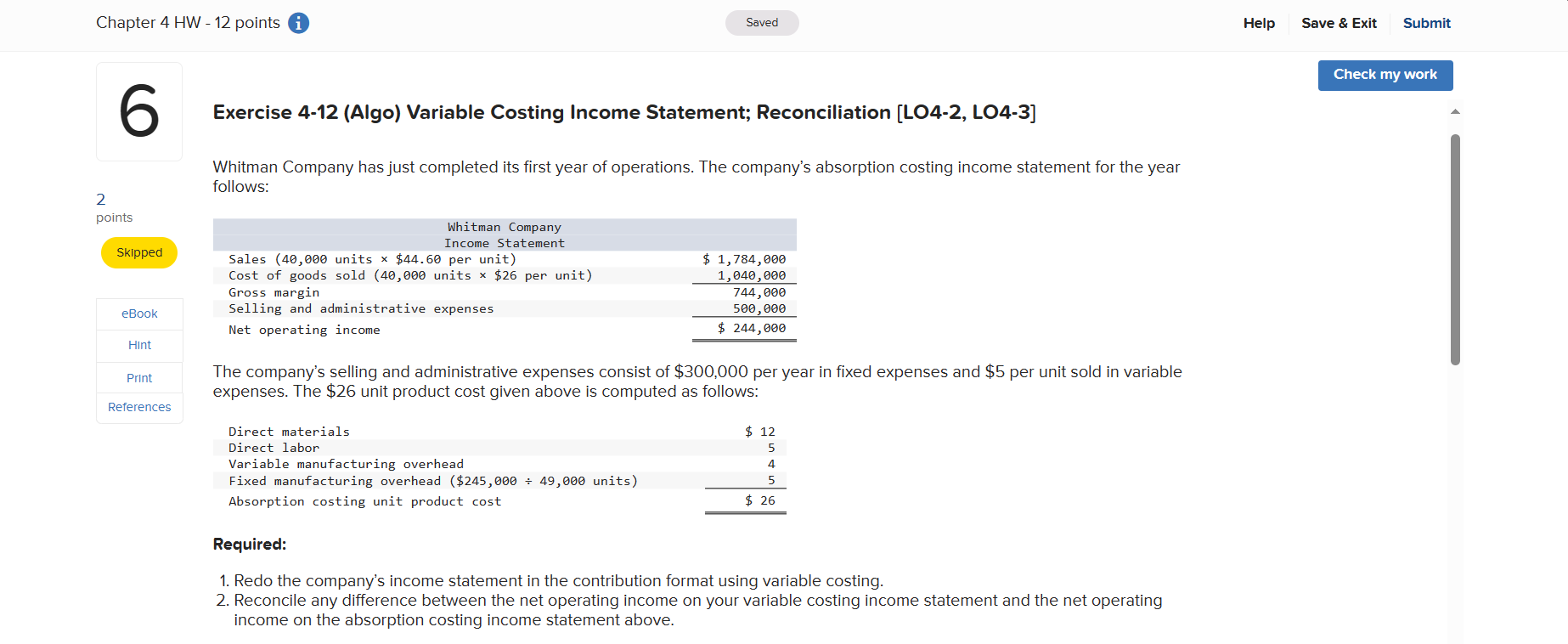Click the Check my work button
Viewport: 1568px width, 644px height.
(1385, 75)
